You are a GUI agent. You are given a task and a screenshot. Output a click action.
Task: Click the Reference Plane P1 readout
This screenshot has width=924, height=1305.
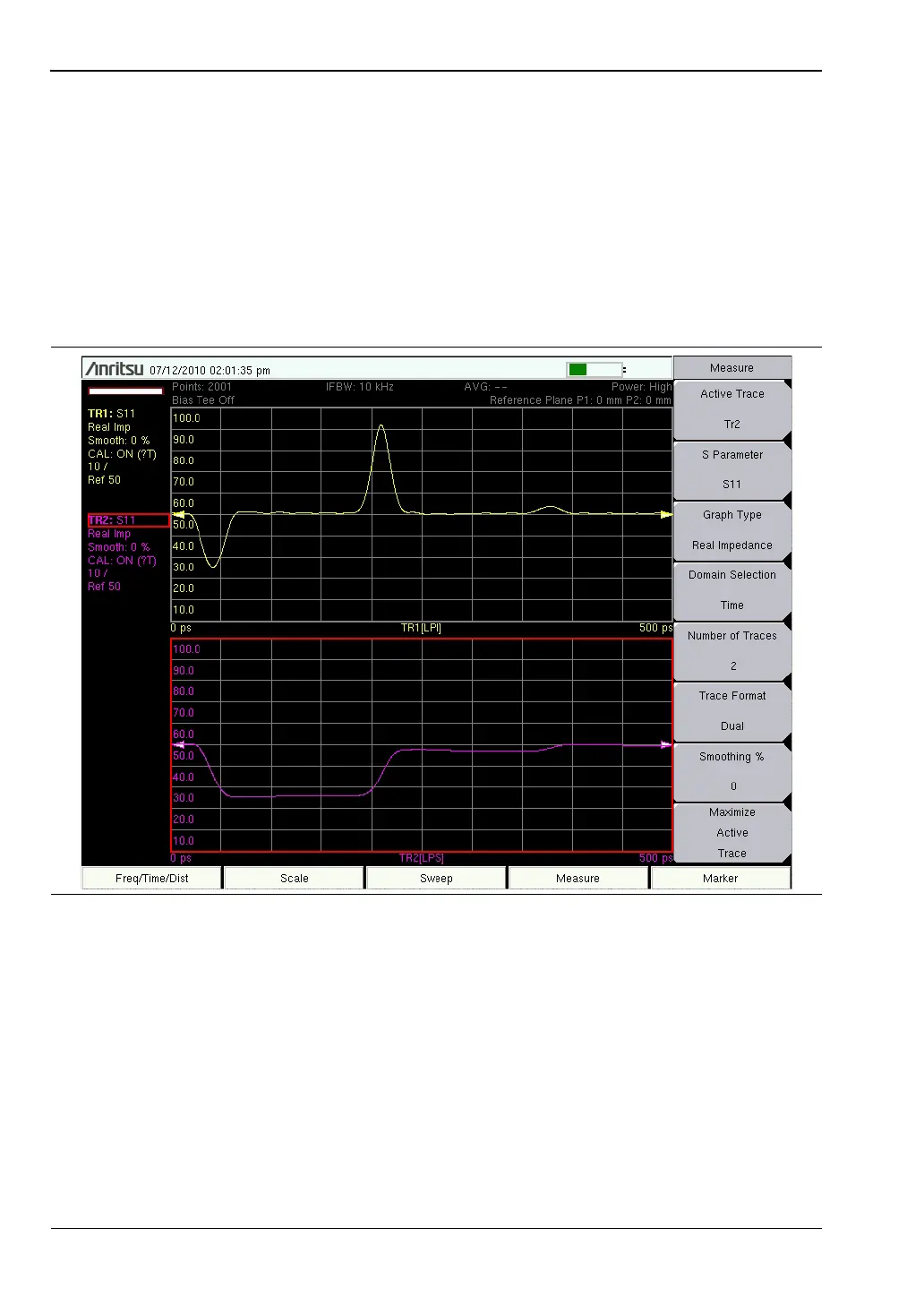[580, 400]
